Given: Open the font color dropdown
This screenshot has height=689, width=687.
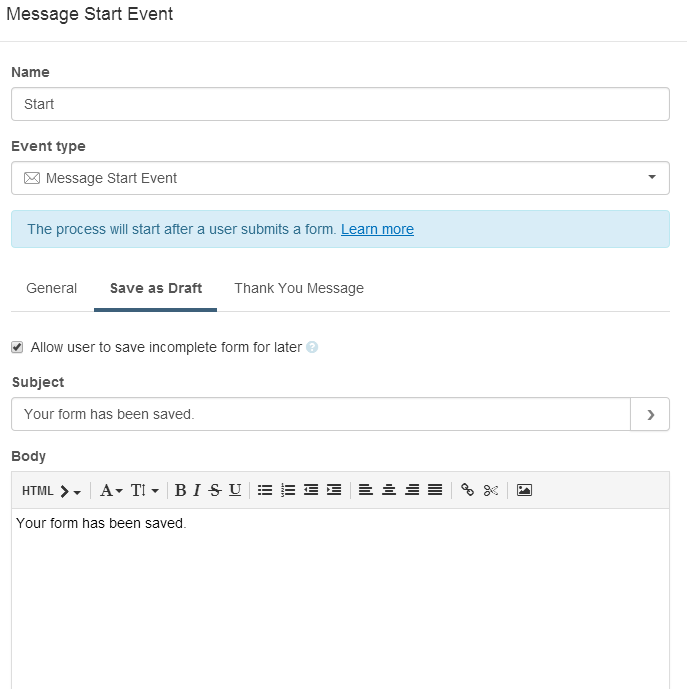Looking at the screenshot, I should tap(111, 490).
